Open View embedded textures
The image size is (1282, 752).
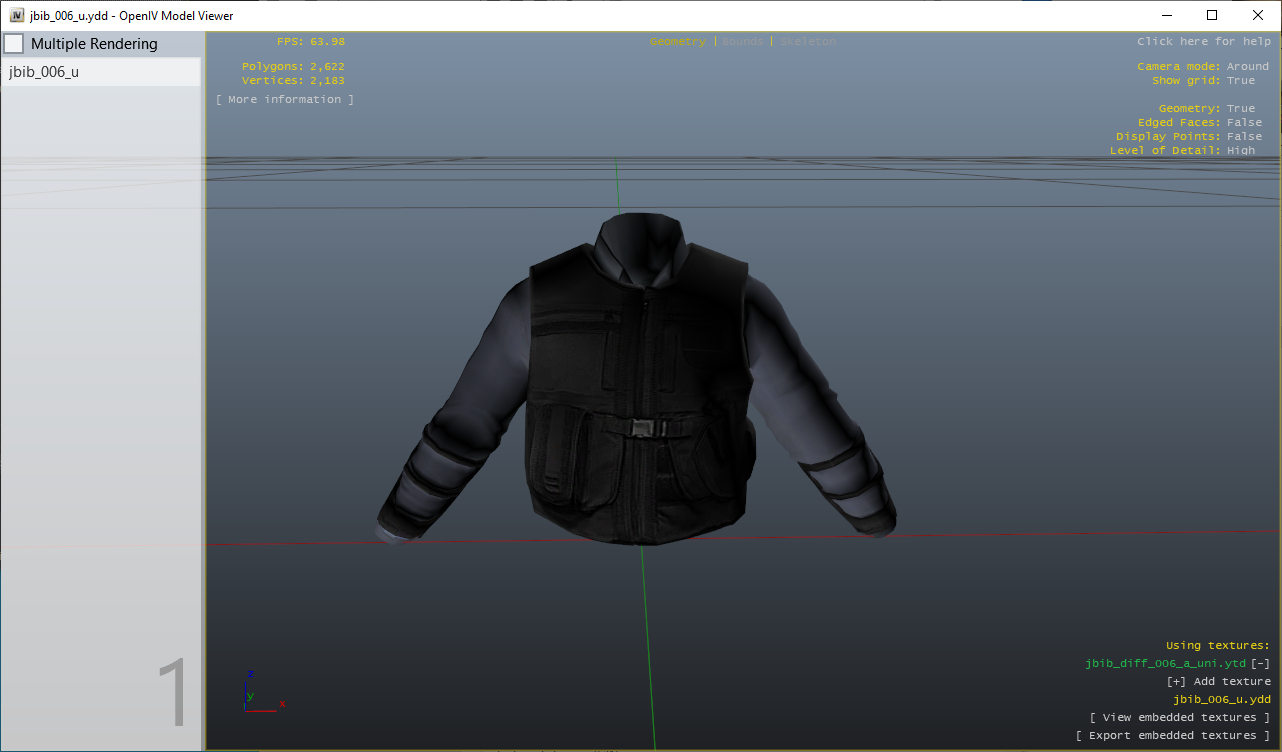tap(1180, 717)
